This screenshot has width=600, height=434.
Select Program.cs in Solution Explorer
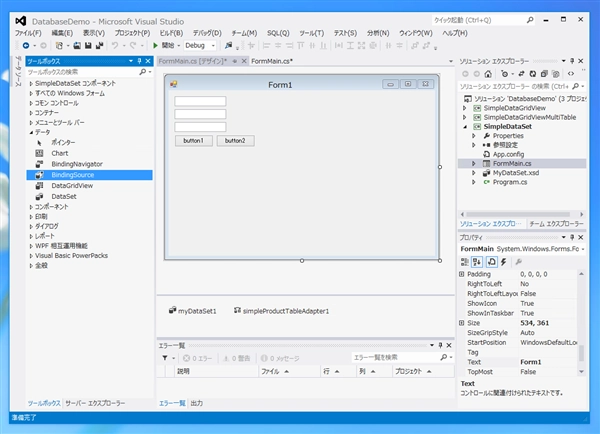tap(510, 182)
